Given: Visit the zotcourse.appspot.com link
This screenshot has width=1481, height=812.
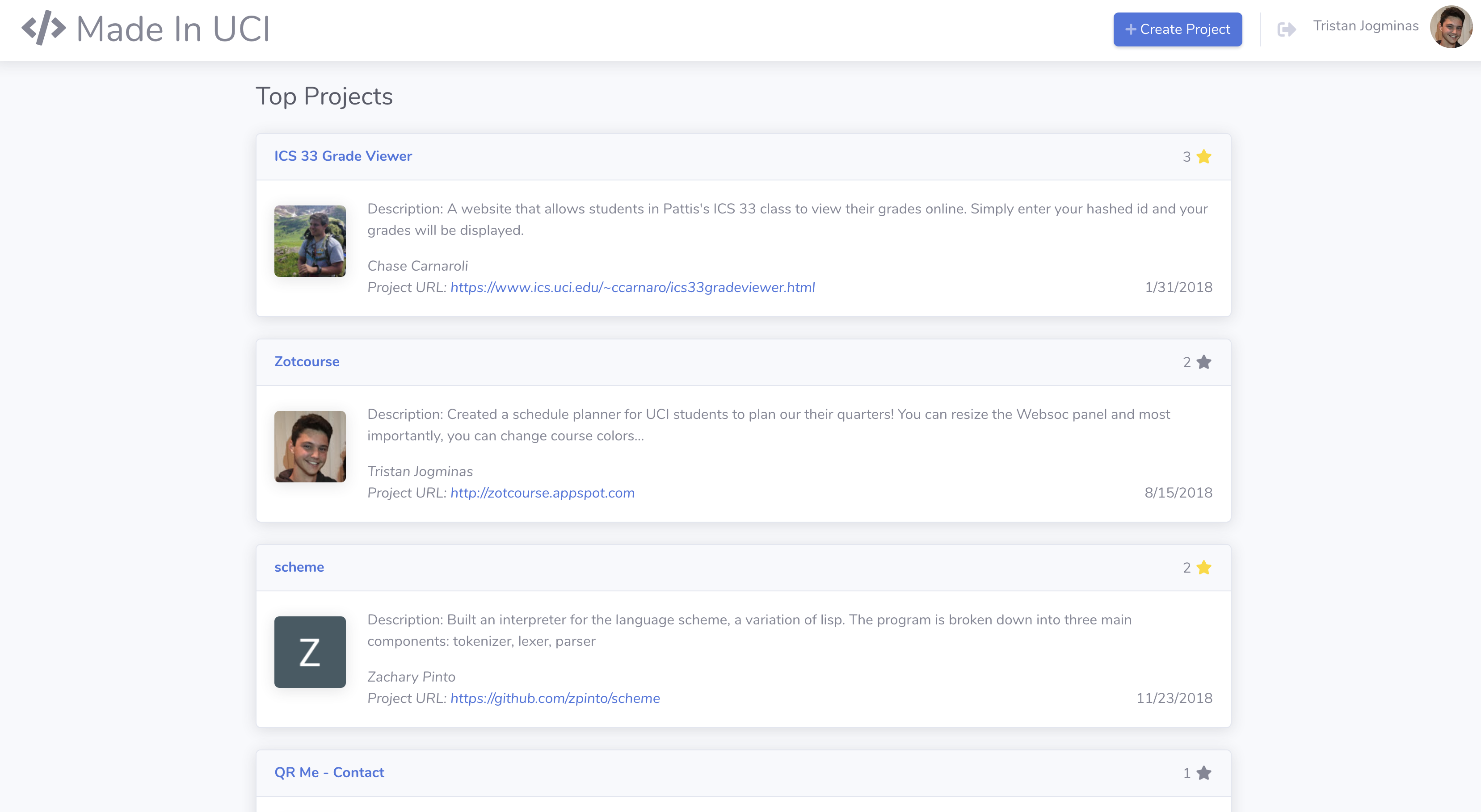Looking at the screenshot, I should 542,493.
